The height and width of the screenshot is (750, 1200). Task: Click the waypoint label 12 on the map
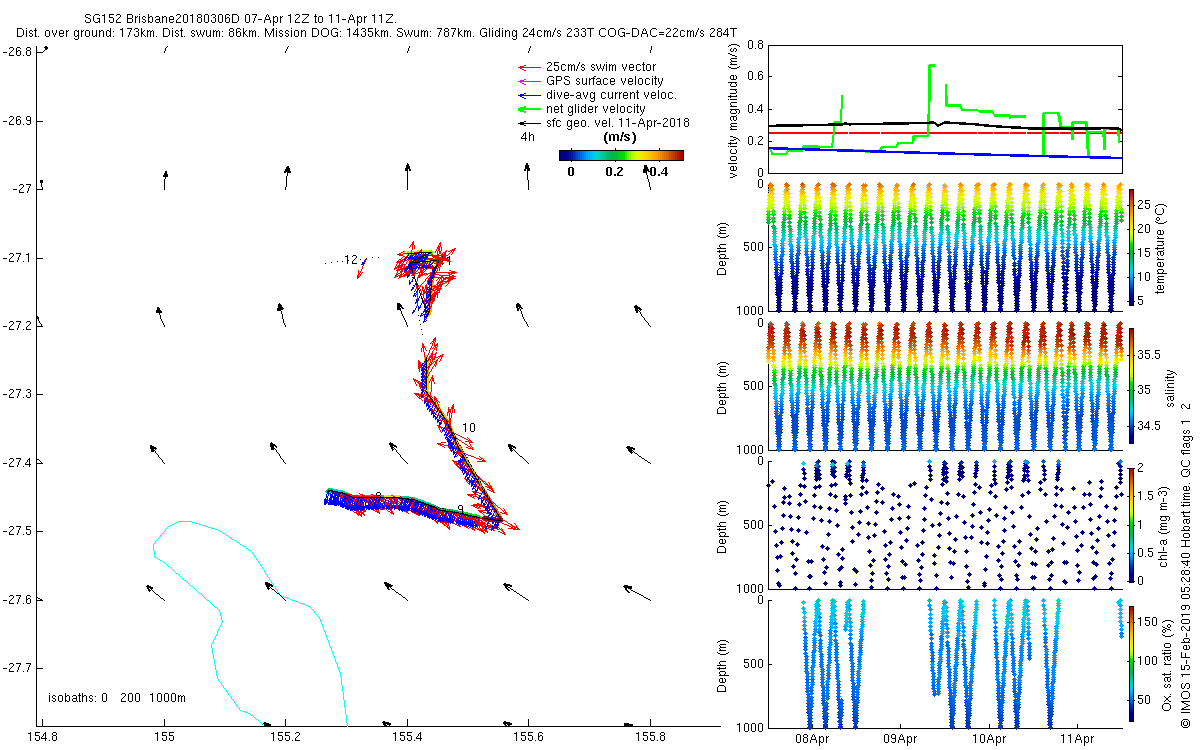tap(350, 260)
